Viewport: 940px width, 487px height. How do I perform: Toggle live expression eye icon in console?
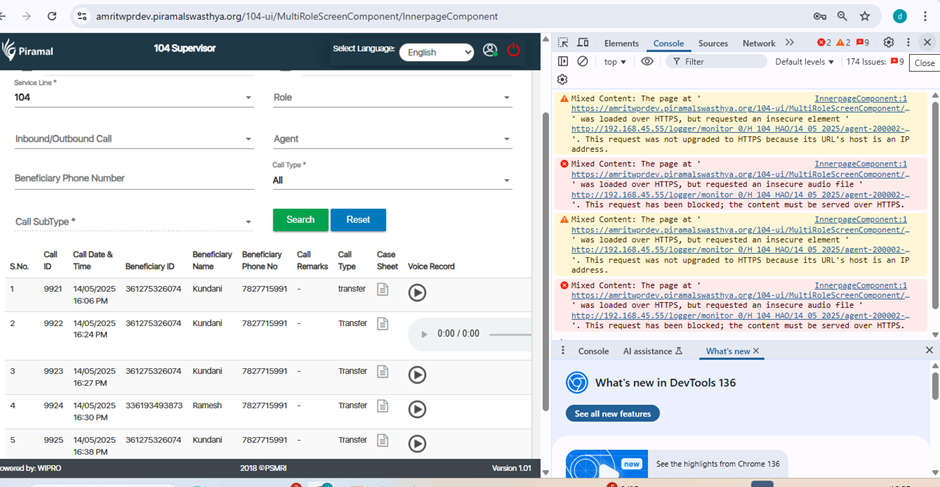click(x=647, y=61)
